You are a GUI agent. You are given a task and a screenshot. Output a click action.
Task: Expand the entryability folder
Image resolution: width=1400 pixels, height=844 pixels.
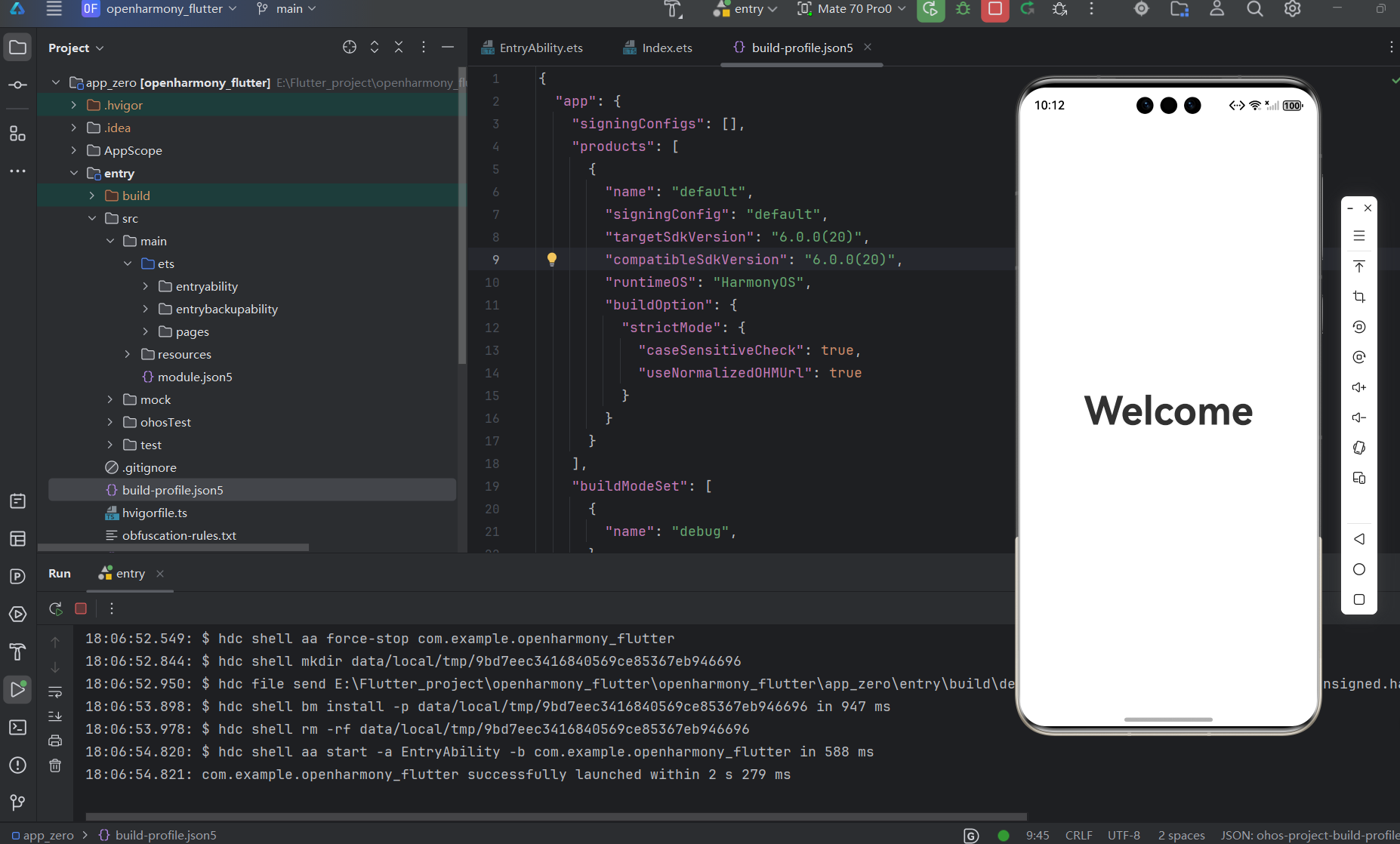(146, 286)
